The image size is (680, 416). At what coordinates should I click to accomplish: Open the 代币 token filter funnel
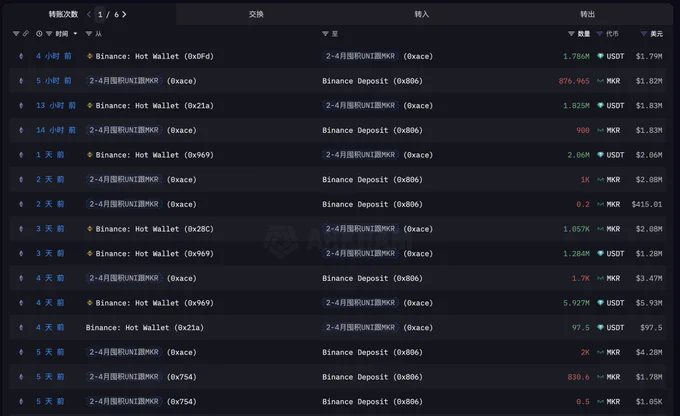click(600, 33)
